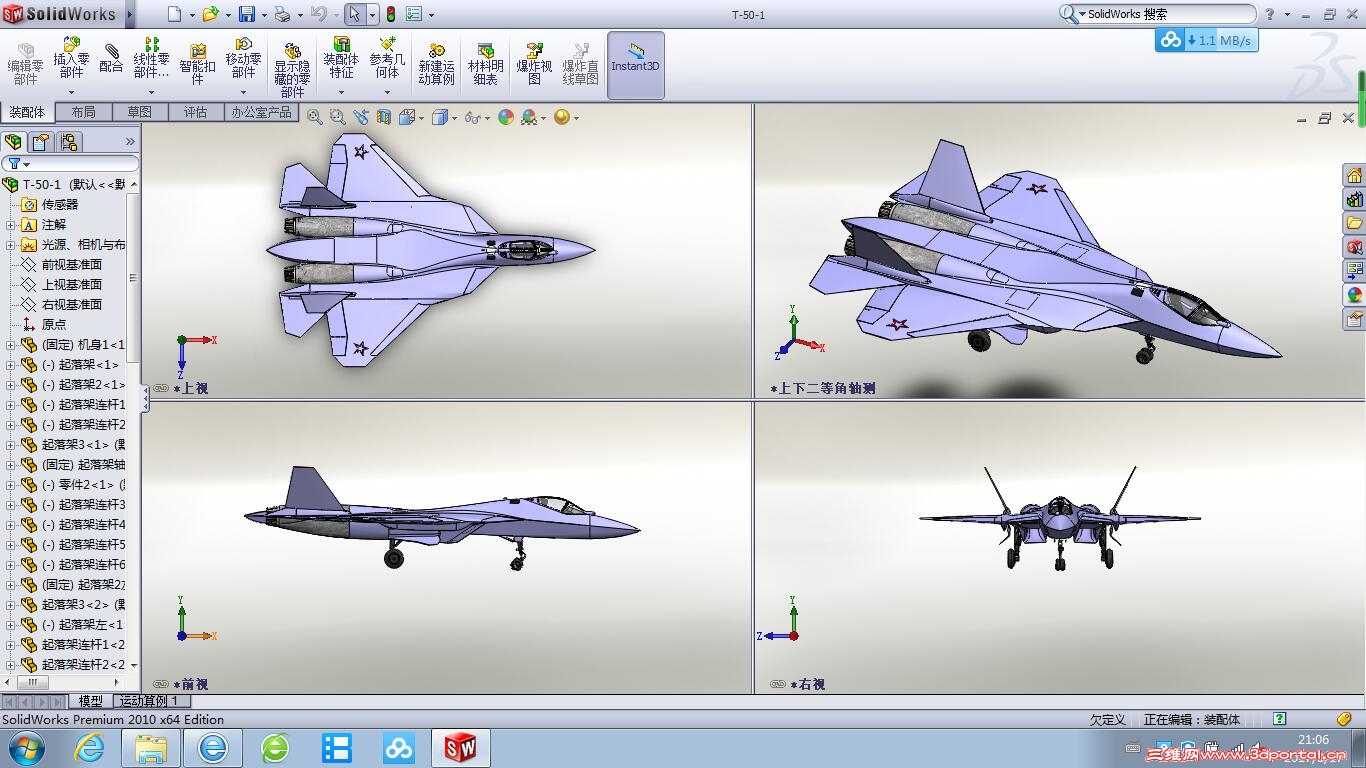
Task: Switch to the 布局 (Layout) tab
Action: click(x=84, y=112)
